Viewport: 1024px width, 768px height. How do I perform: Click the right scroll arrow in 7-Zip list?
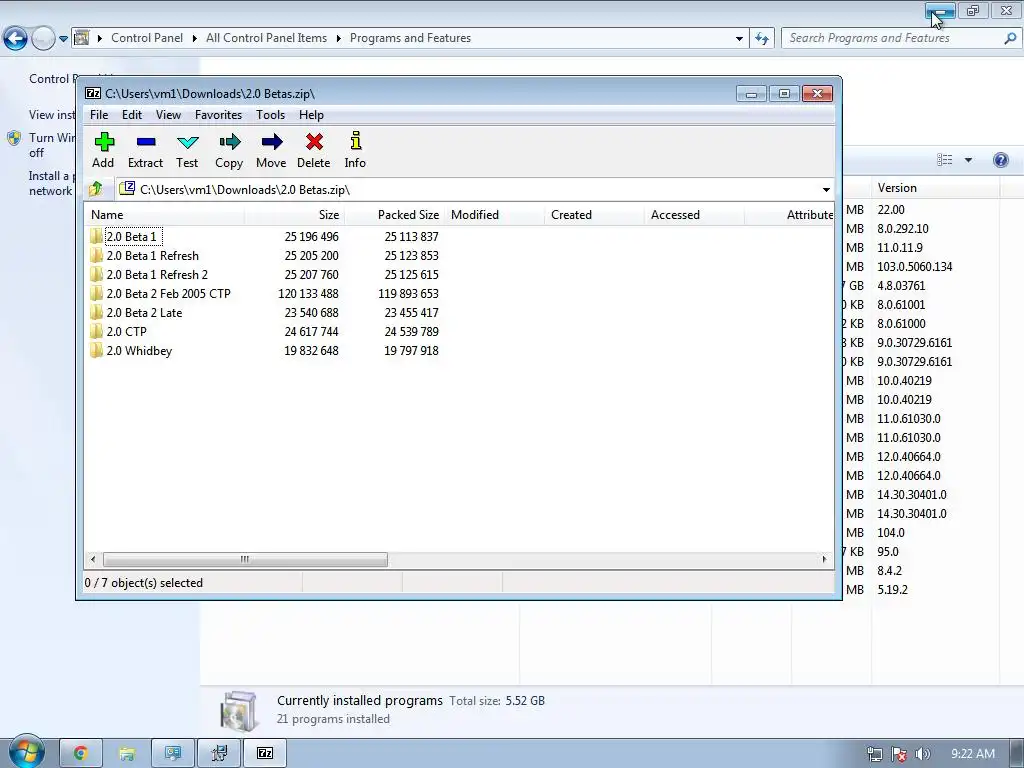click(x=824, y=559)
